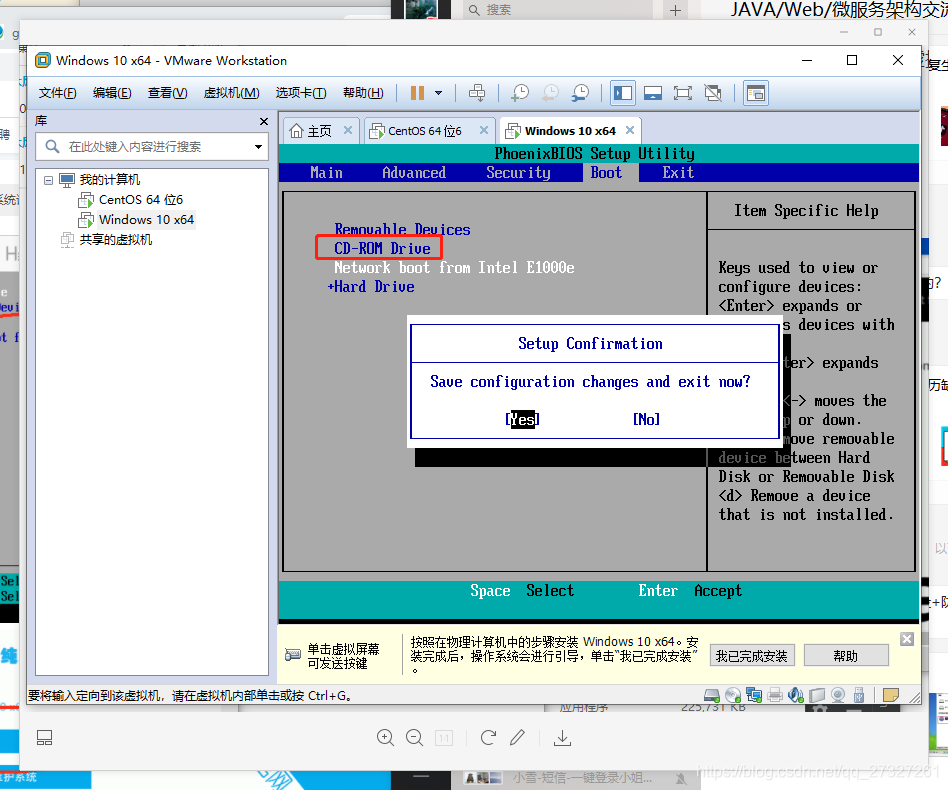Click the 1:1 original size icon

click(x=444, y=738)
